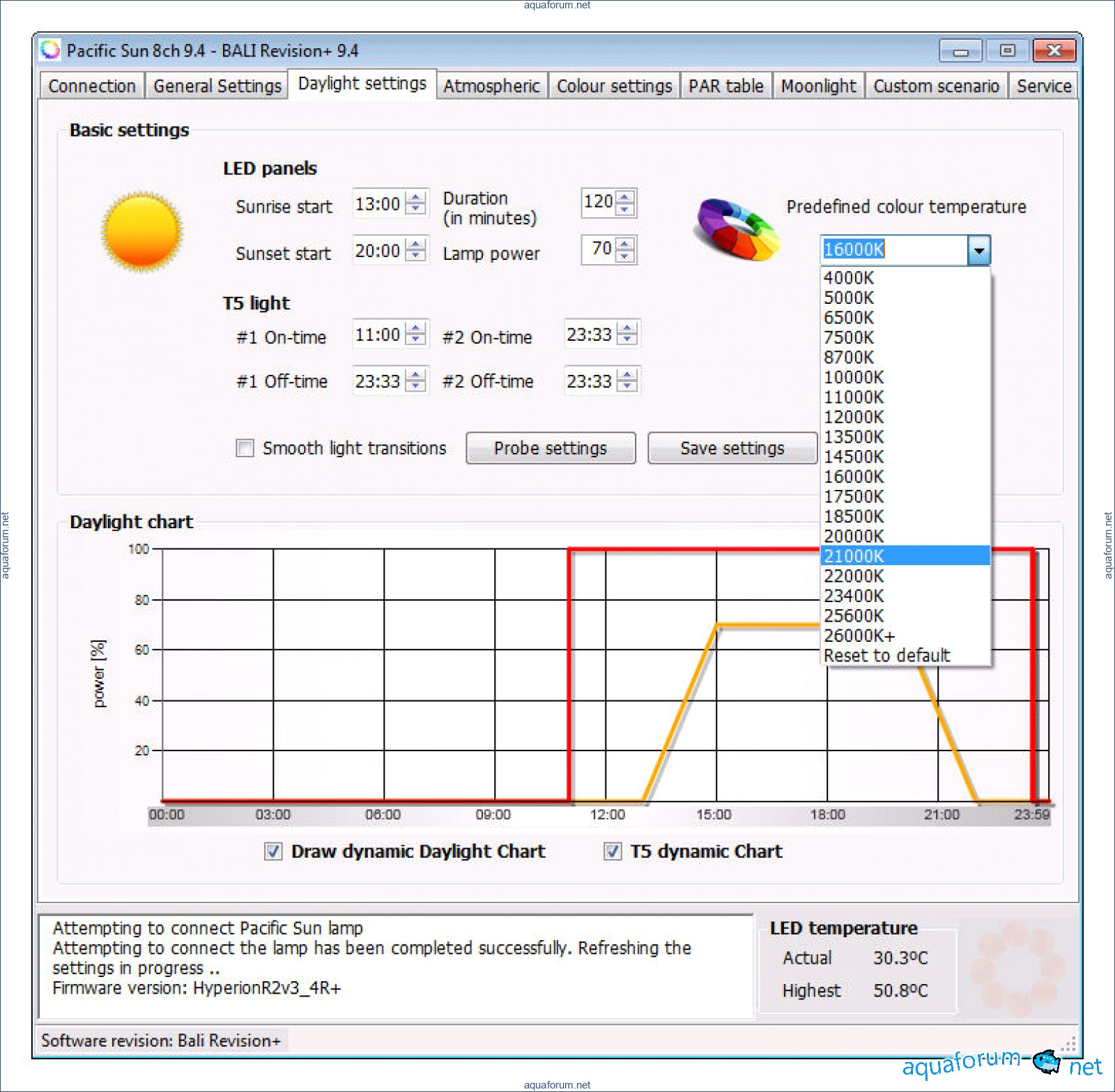
Task: Open the Colour settings tab
Action: coord(614,86)
